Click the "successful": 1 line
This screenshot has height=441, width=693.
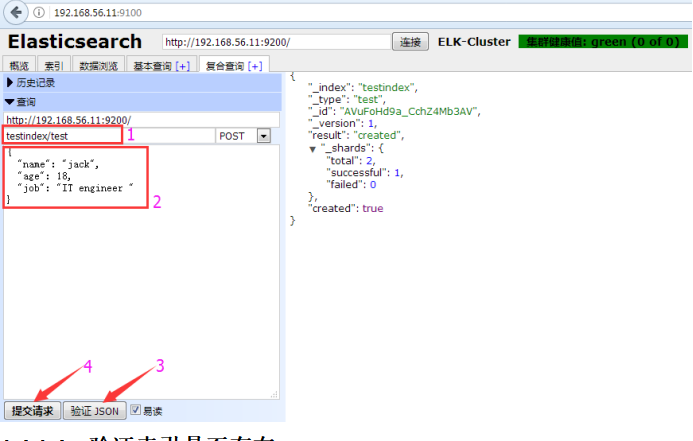364,172
